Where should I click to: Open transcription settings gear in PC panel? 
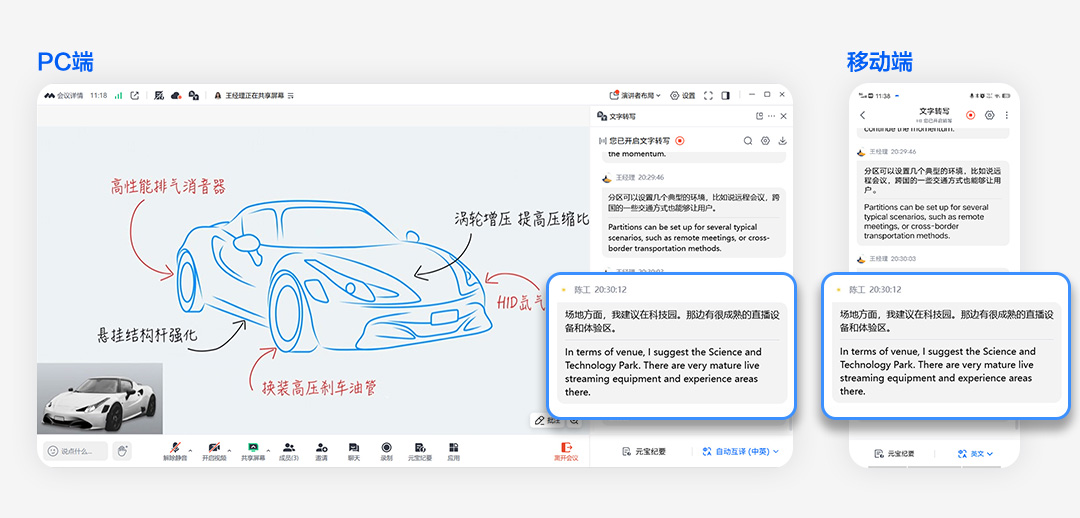[x=765, y=141]
